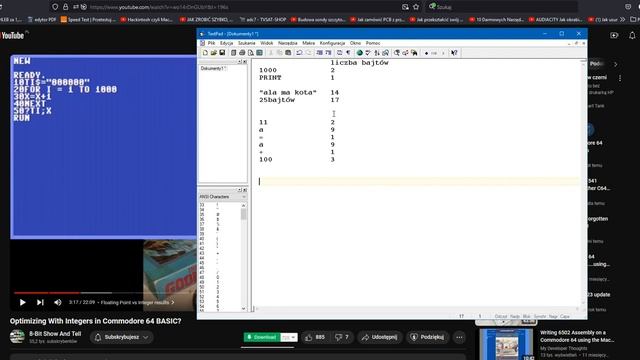Open the download quality dropdown
Screen dimensions: 640x360
289,337
